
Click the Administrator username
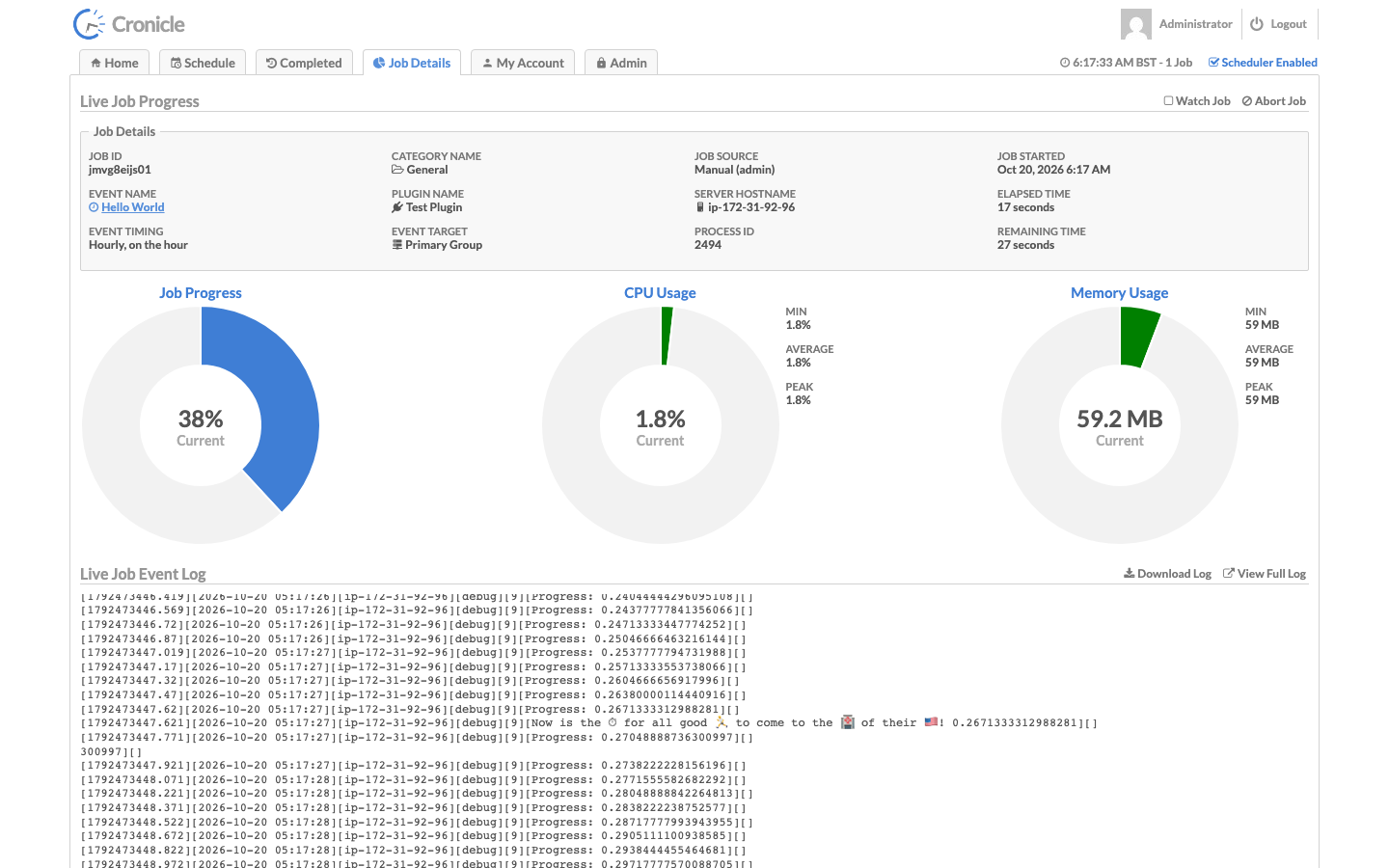(1196, 24)
